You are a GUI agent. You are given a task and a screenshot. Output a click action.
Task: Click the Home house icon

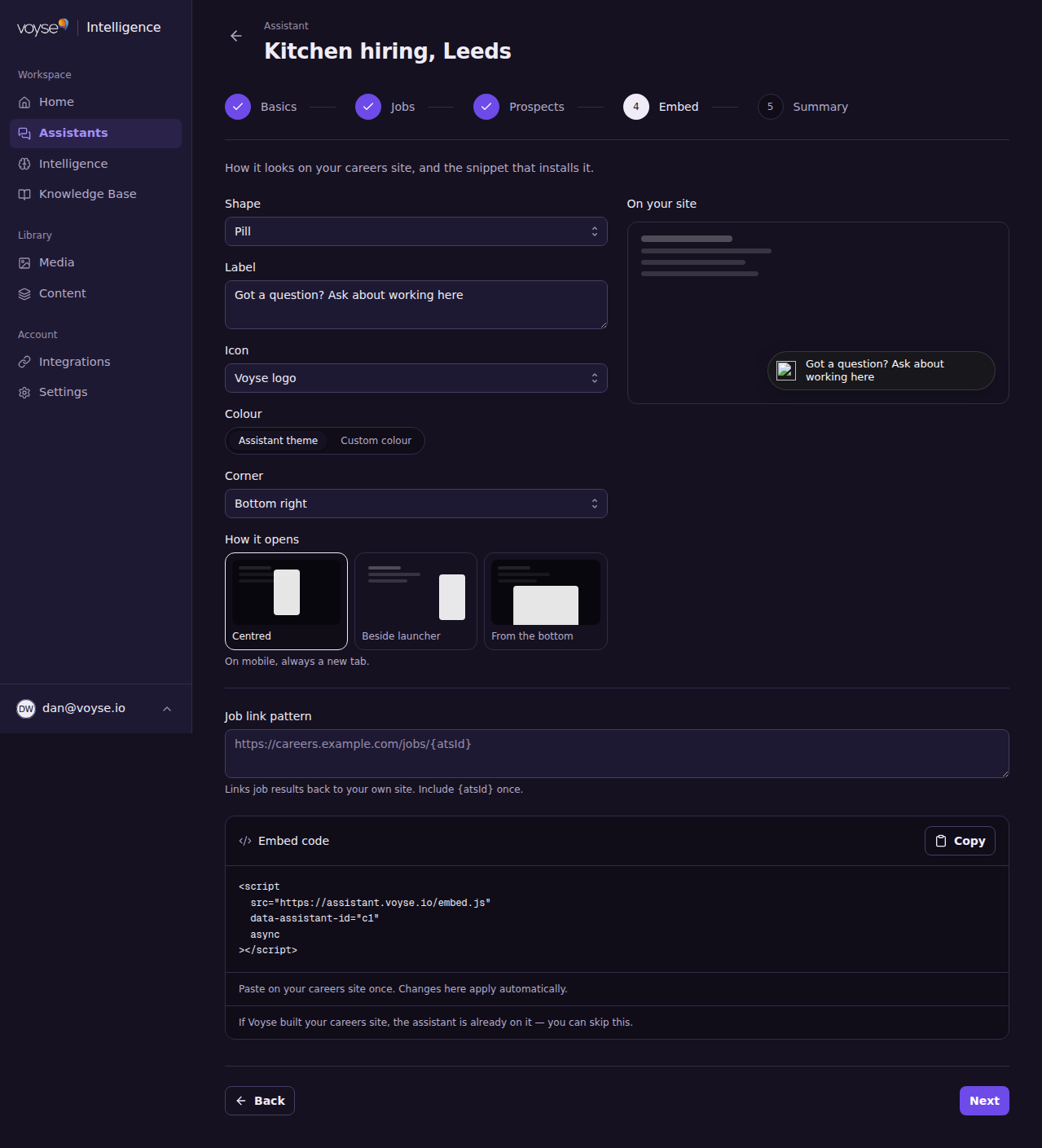[24, 102]
